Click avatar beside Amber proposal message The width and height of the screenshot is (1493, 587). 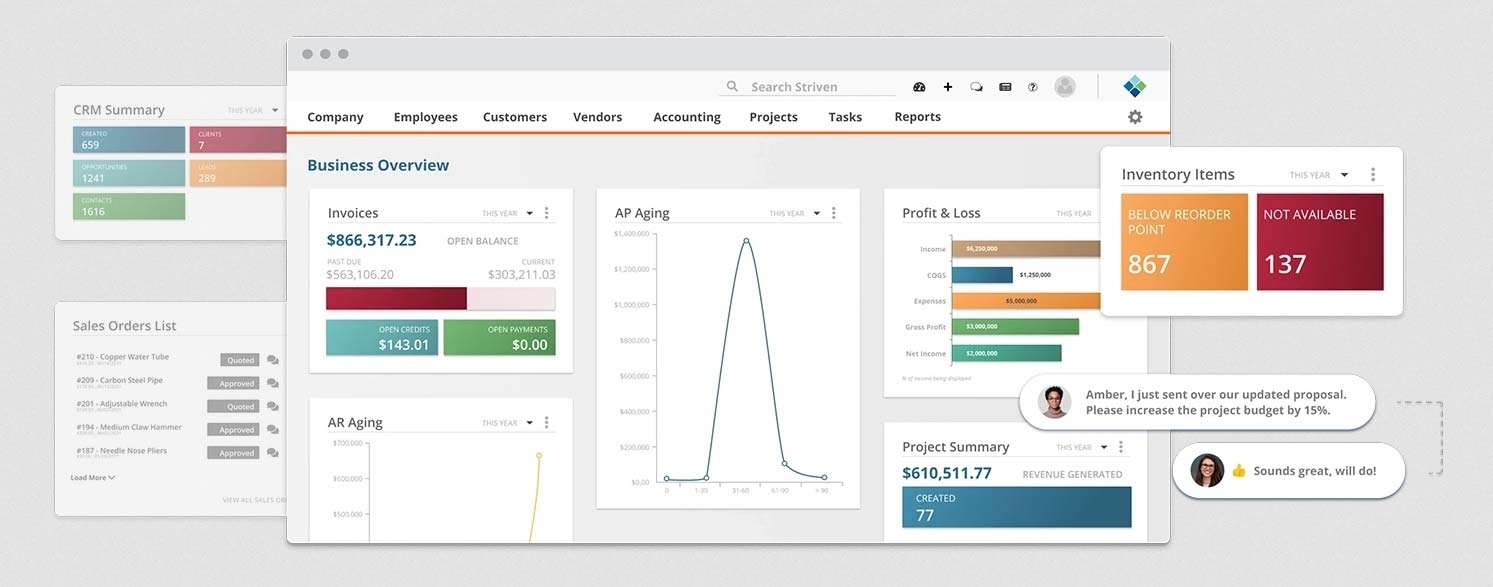click(1054, 402)
